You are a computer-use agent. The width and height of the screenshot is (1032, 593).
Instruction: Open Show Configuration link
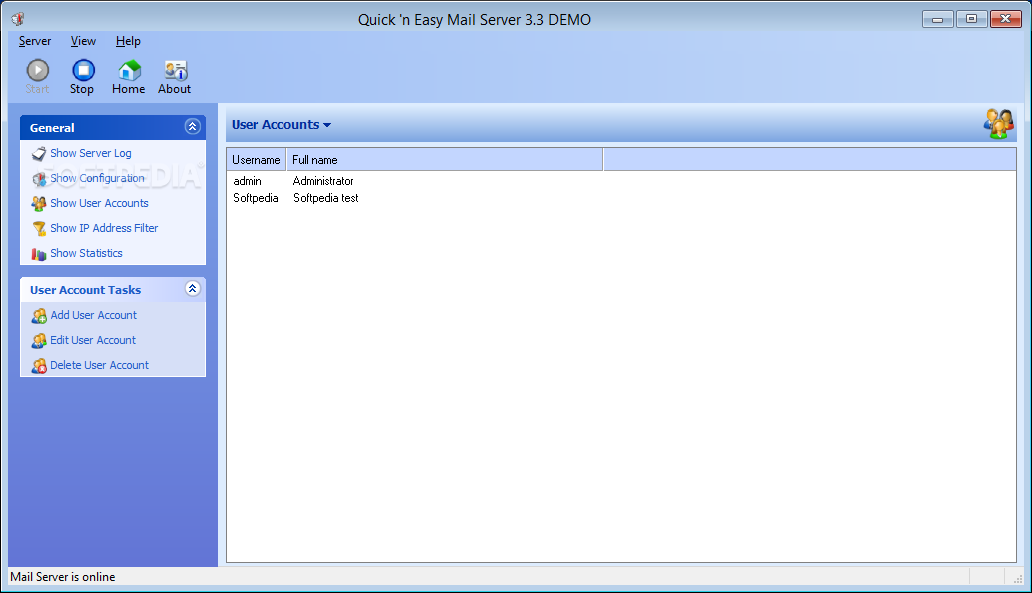pyautogui.click(x=97, y=178)
